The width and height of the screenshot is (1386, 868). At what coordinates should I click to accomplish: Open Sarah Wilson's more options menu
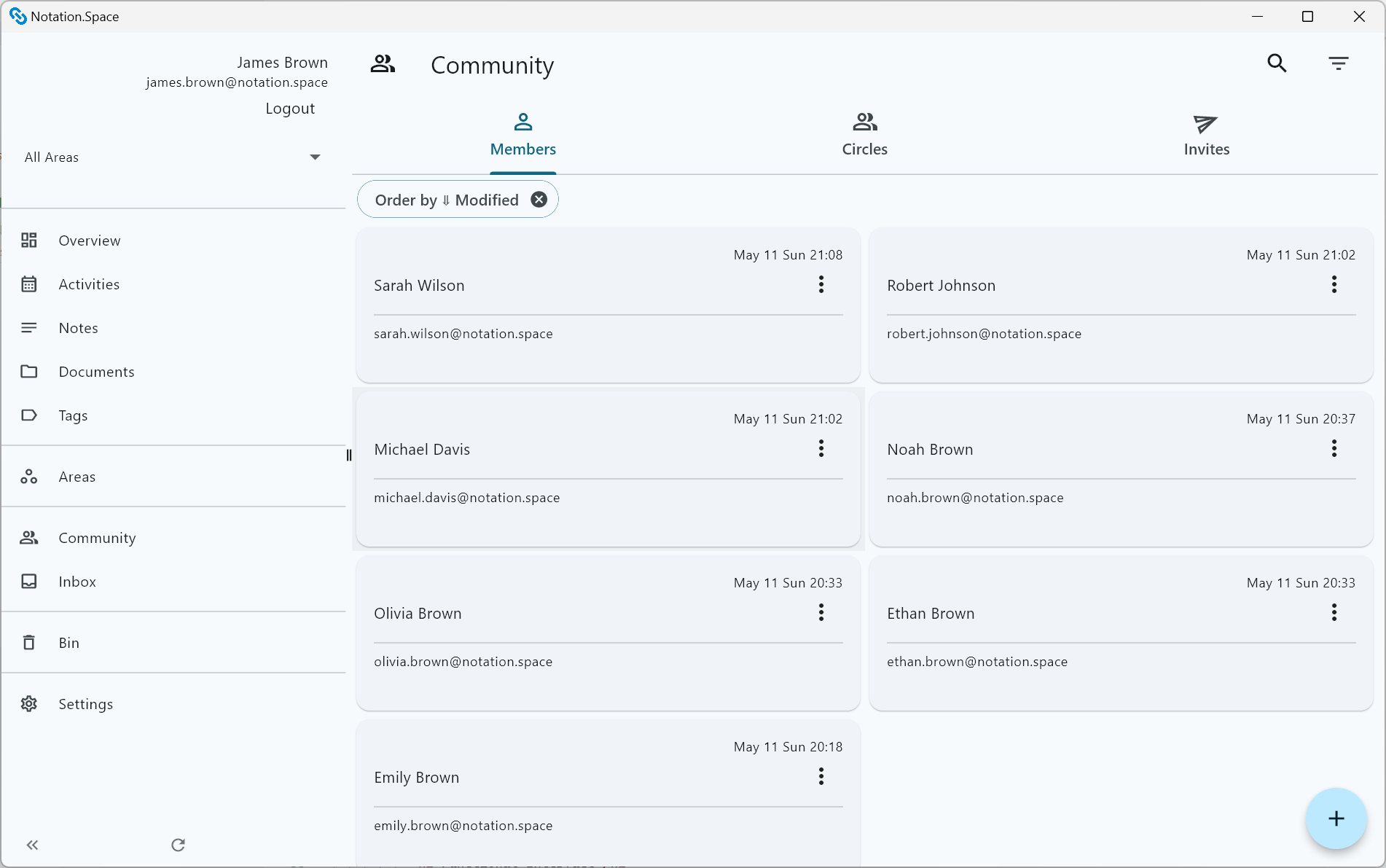[x=821, y=285]
